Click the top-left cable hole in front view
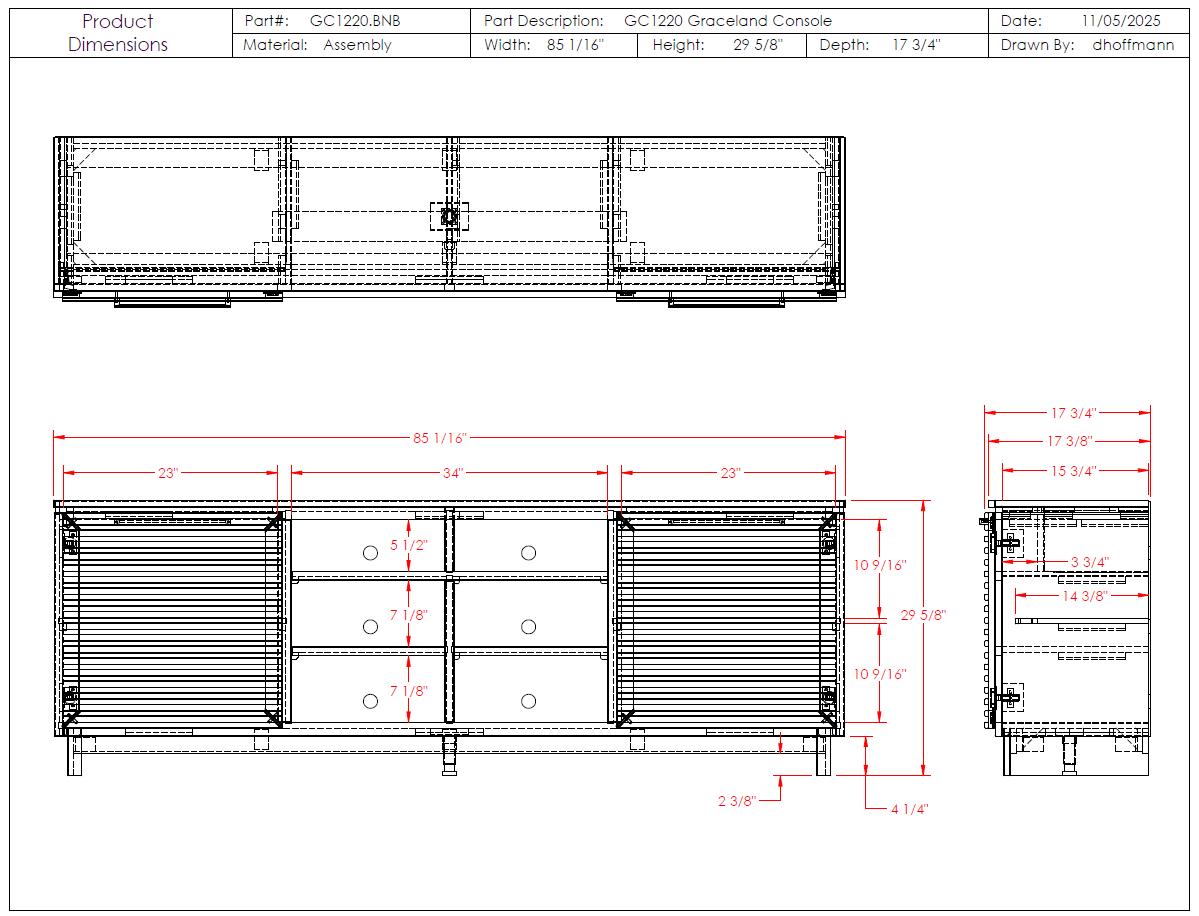1199x916 pixels. (370, 553)
